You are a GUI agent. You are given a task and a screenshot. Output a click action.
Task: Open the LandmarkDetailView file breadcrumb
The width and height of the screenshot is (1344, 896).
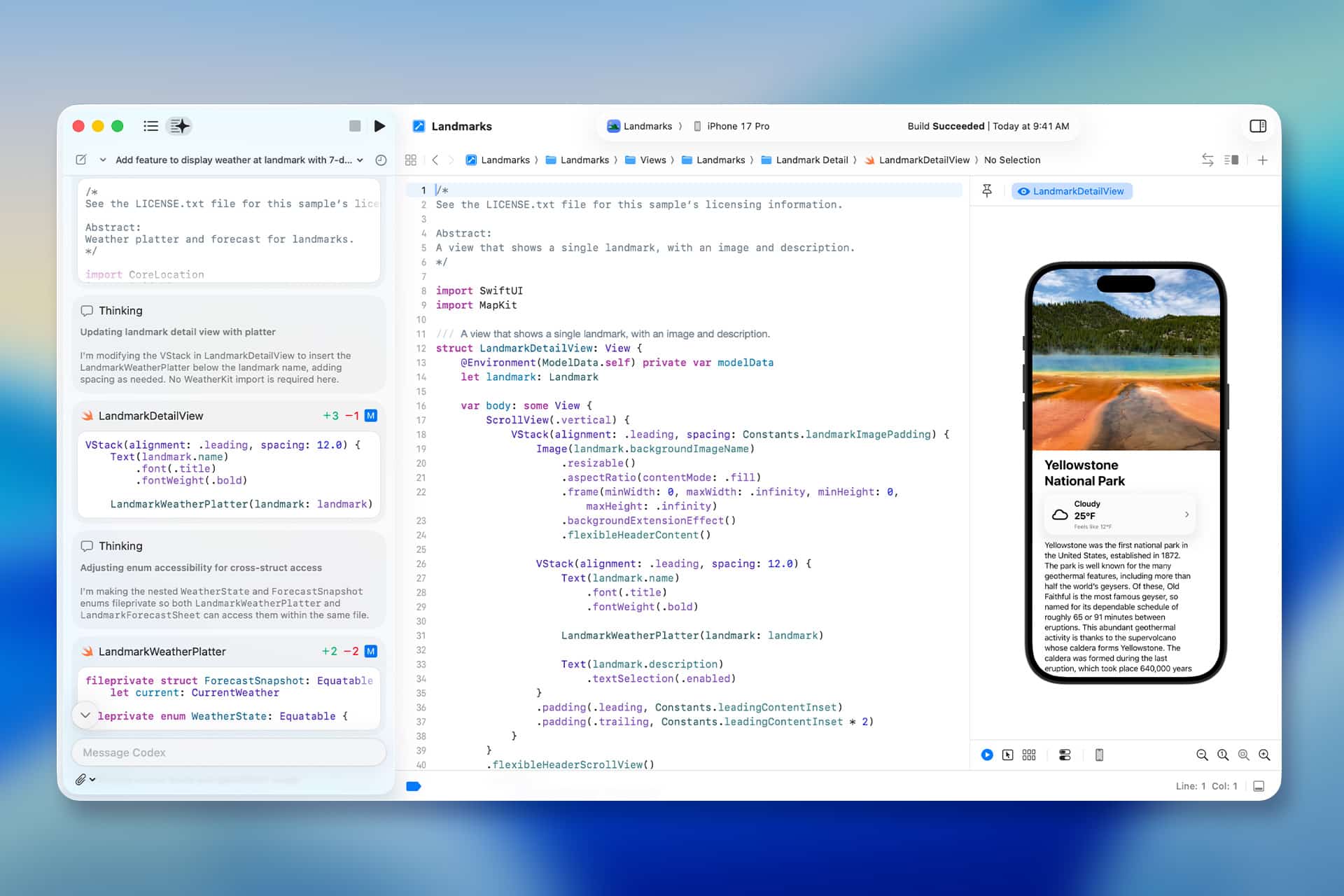tap(917, 160)
